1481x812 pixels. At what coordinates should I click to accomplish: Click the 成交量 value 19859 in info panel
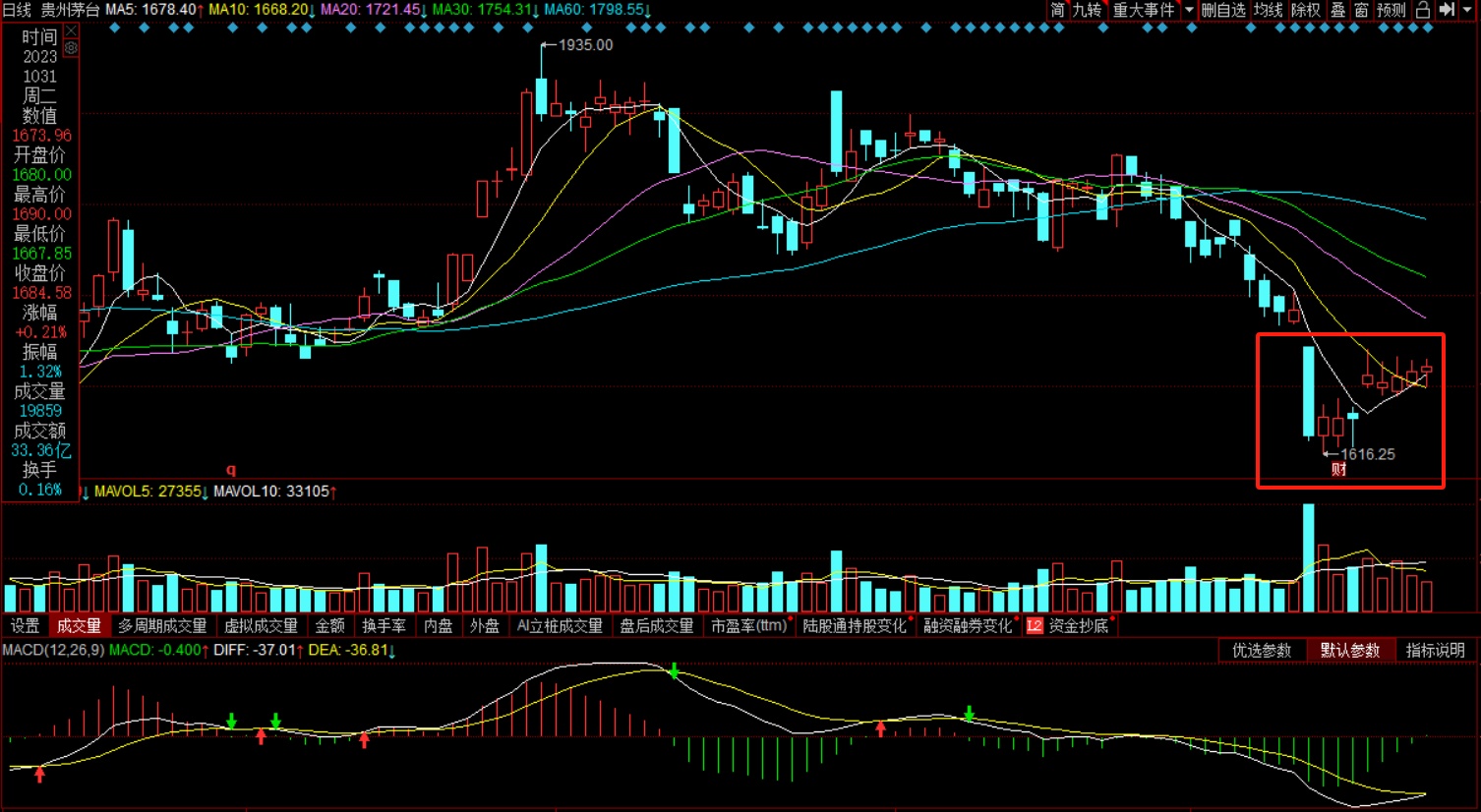(x=40, y=411)
